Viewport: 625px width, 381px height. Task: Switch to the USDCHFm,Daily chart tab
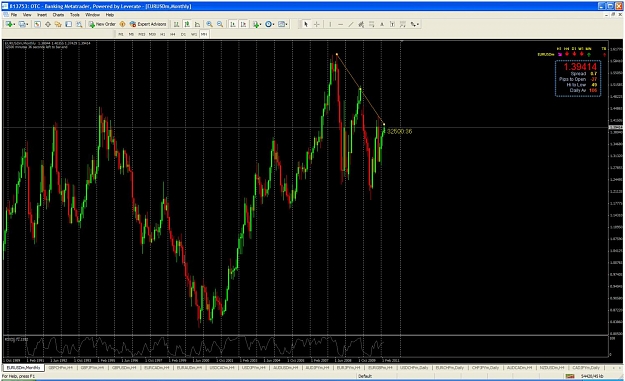pyautogui.click(x=414, y=368)
